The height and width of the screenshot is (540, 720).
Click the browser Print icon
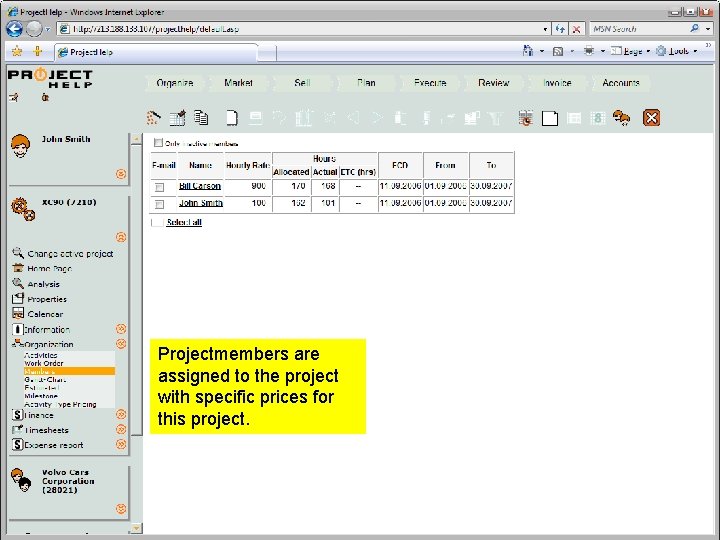[589, 51]
